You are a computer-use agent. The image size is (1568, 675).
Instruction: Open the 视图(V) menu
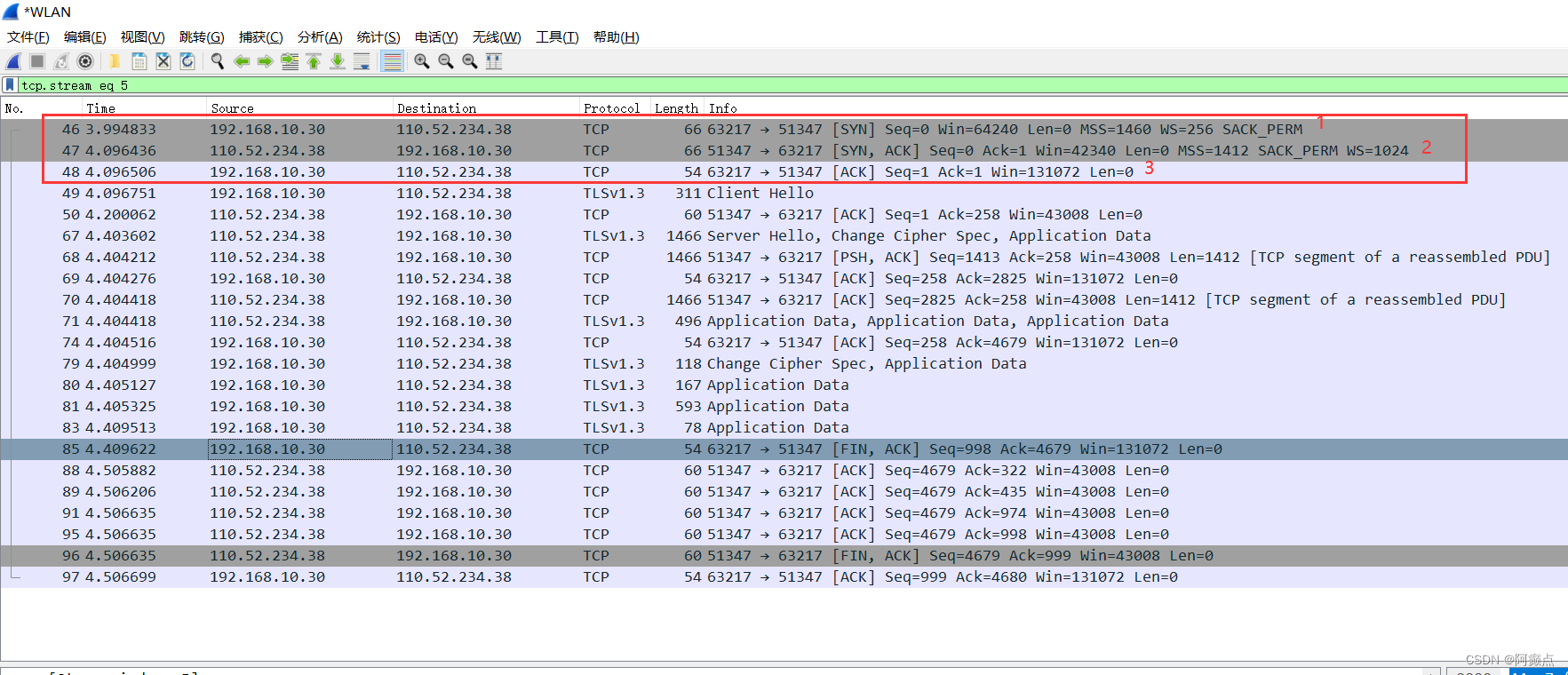click(x=143, y=37)
